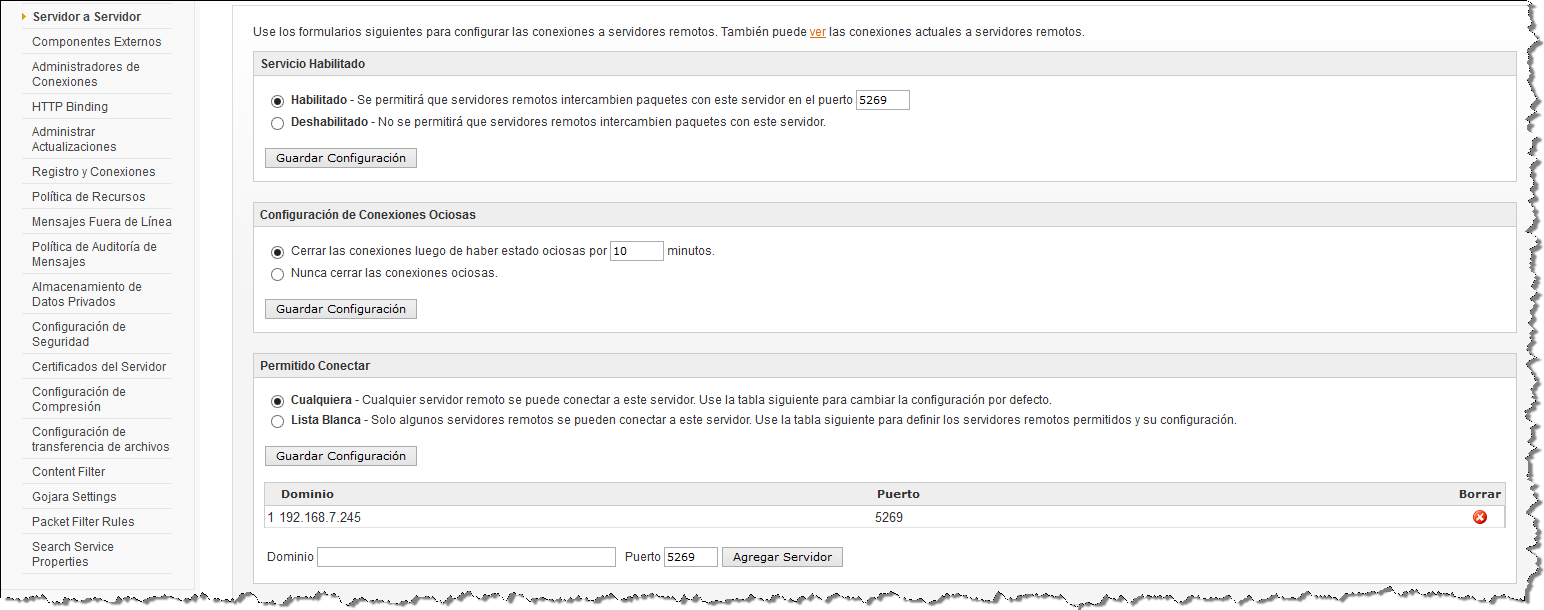
Task: Focus the Dominio input field
Action: tap(466, 557)
